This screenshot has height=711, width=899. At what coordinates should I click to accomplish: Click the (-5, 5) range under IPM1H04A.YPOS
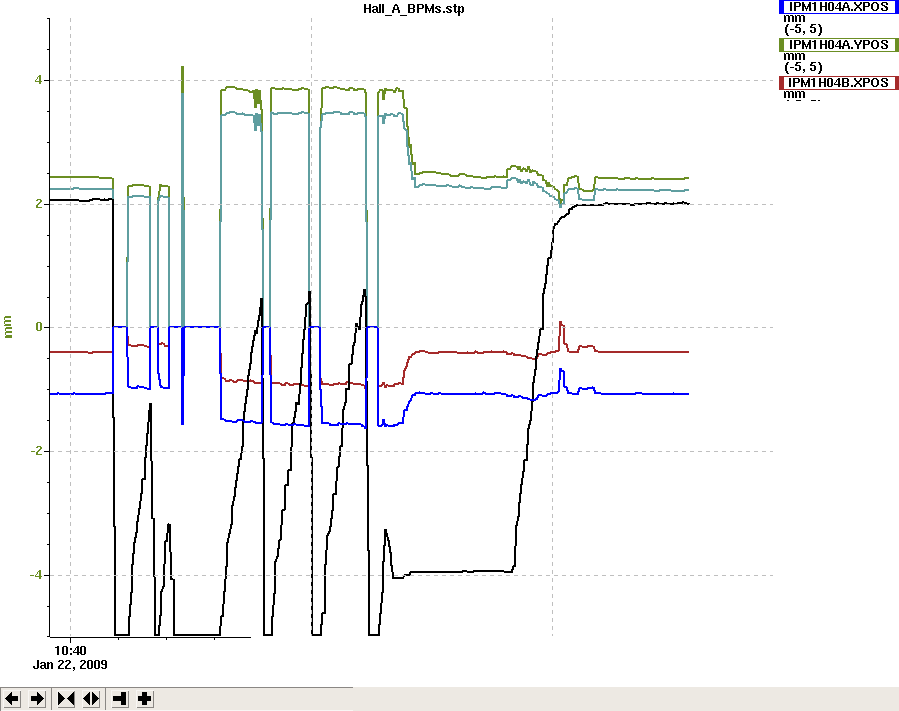[803, 67]
